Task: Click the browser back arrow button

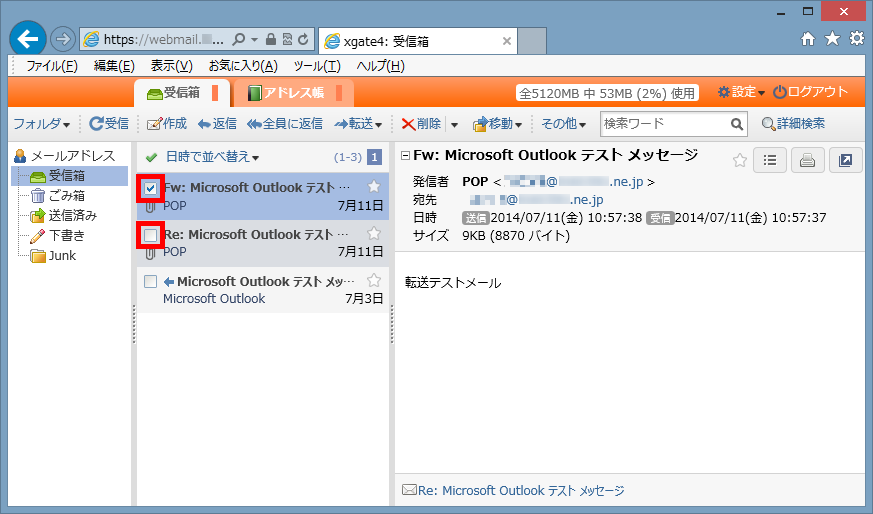Action: [x=28, y=40]
